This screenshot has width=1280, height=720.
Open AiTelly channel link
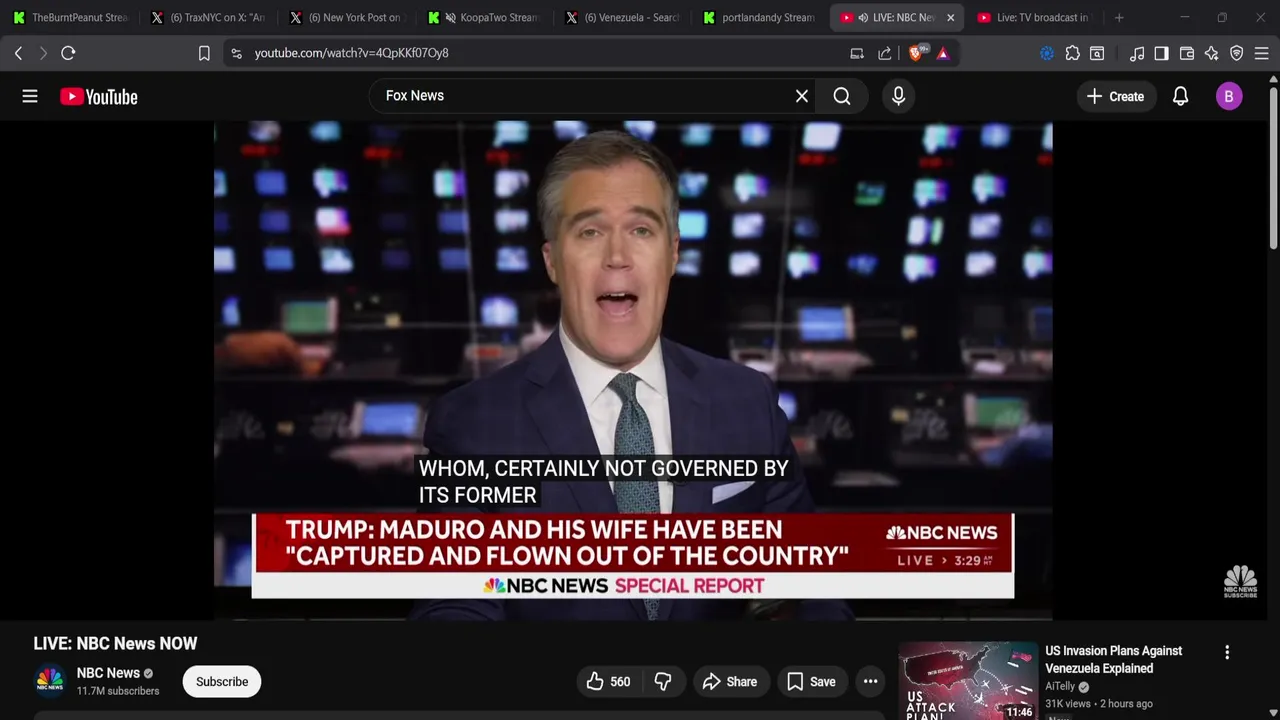click(x=1060, y=687)
